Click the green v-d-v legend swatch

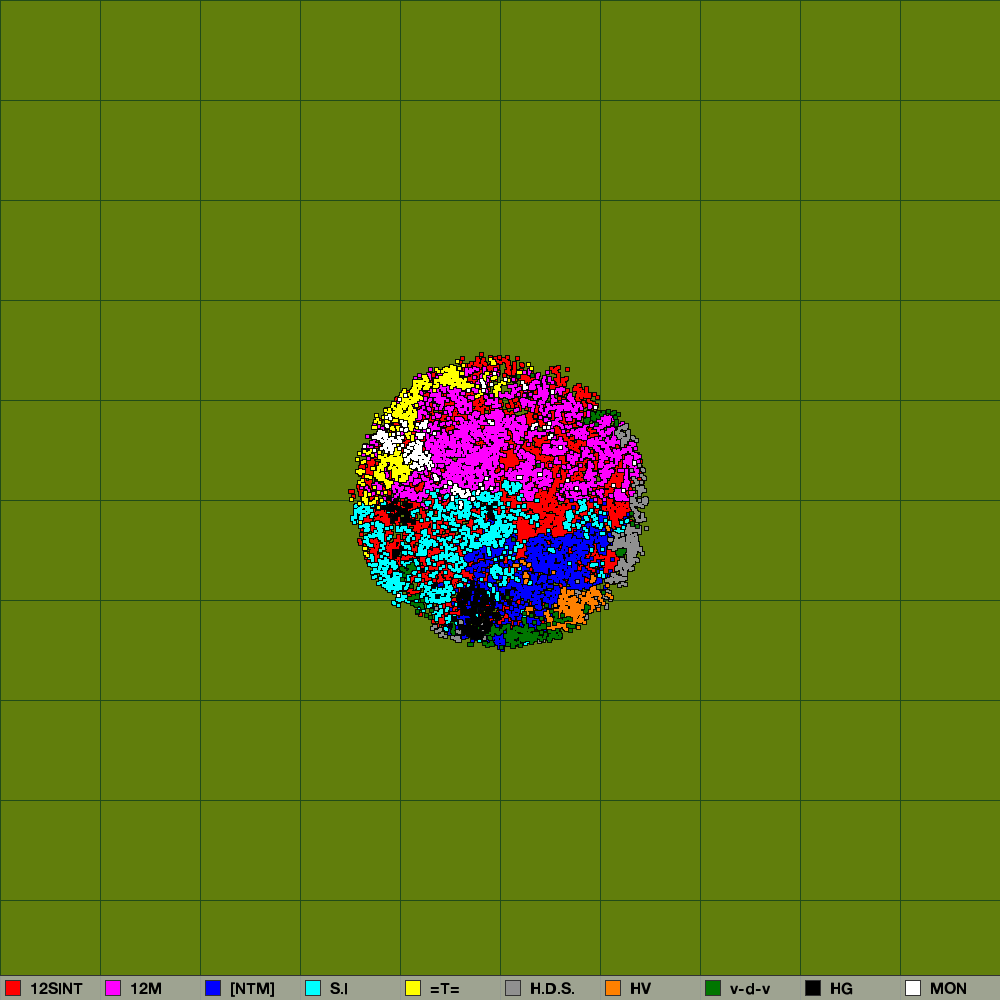713,988
